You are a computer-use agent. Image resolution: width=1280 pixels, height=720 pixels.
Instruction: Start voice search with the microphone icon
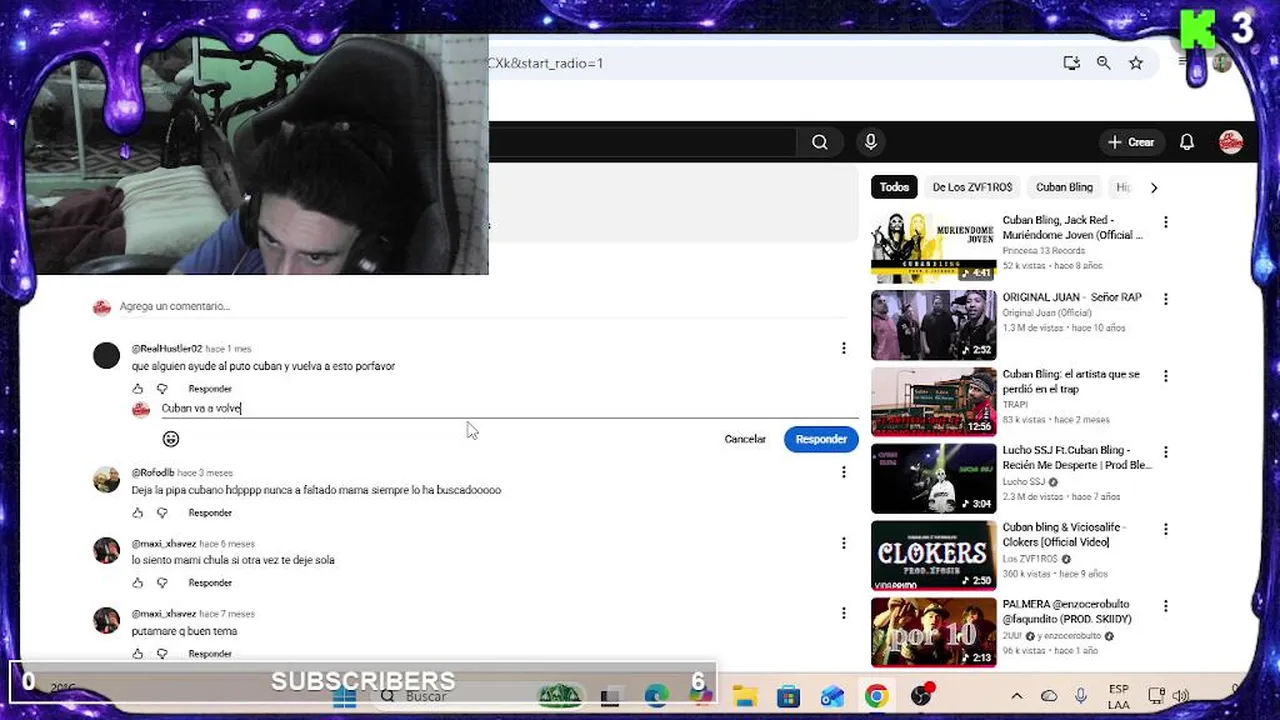click(870, 142)
